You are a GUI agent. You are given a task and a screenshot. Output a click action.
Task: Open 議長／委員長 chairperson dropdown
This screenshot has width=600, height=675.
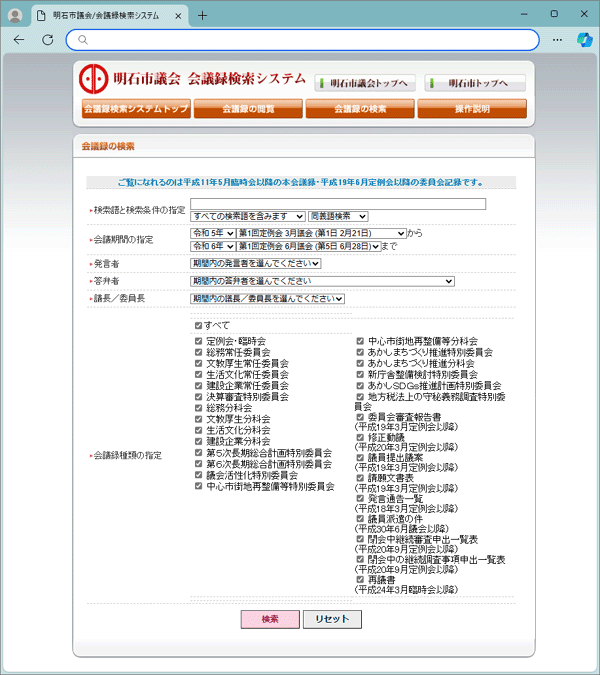coord(267,299)
